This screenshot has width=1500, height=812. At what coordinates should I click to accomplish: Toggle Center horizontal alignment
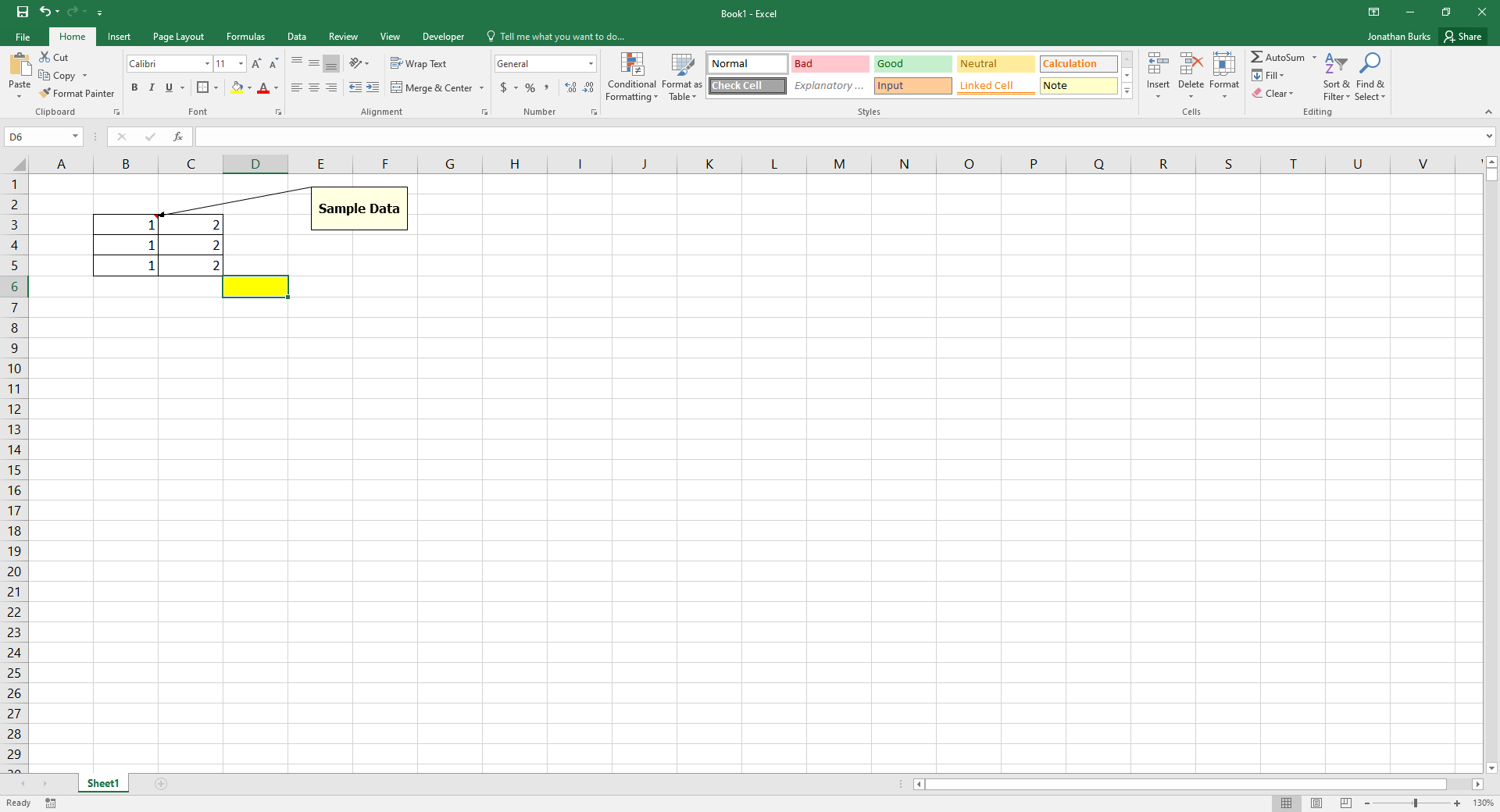point(314,87)
